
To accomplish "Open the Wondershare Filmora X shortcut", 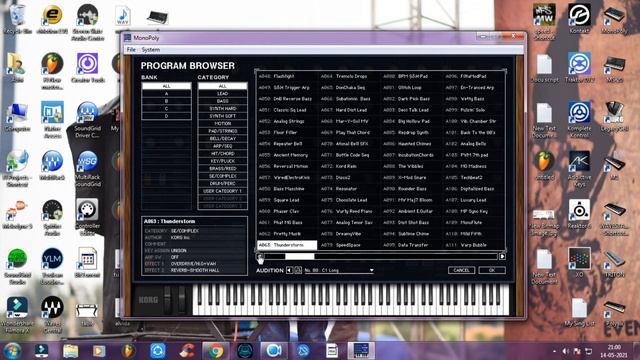I will point(17,315).
